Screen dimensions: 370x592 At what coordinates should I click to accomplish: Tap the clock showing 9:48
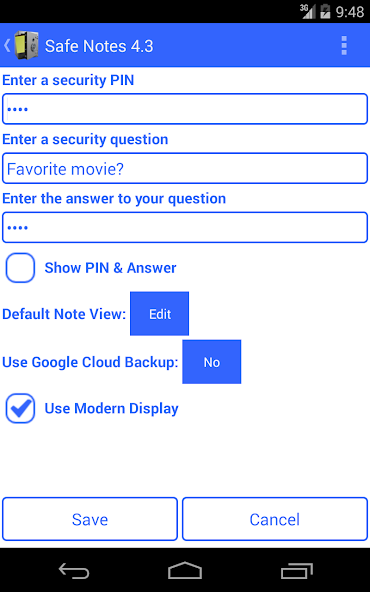(x=350, y=12)
